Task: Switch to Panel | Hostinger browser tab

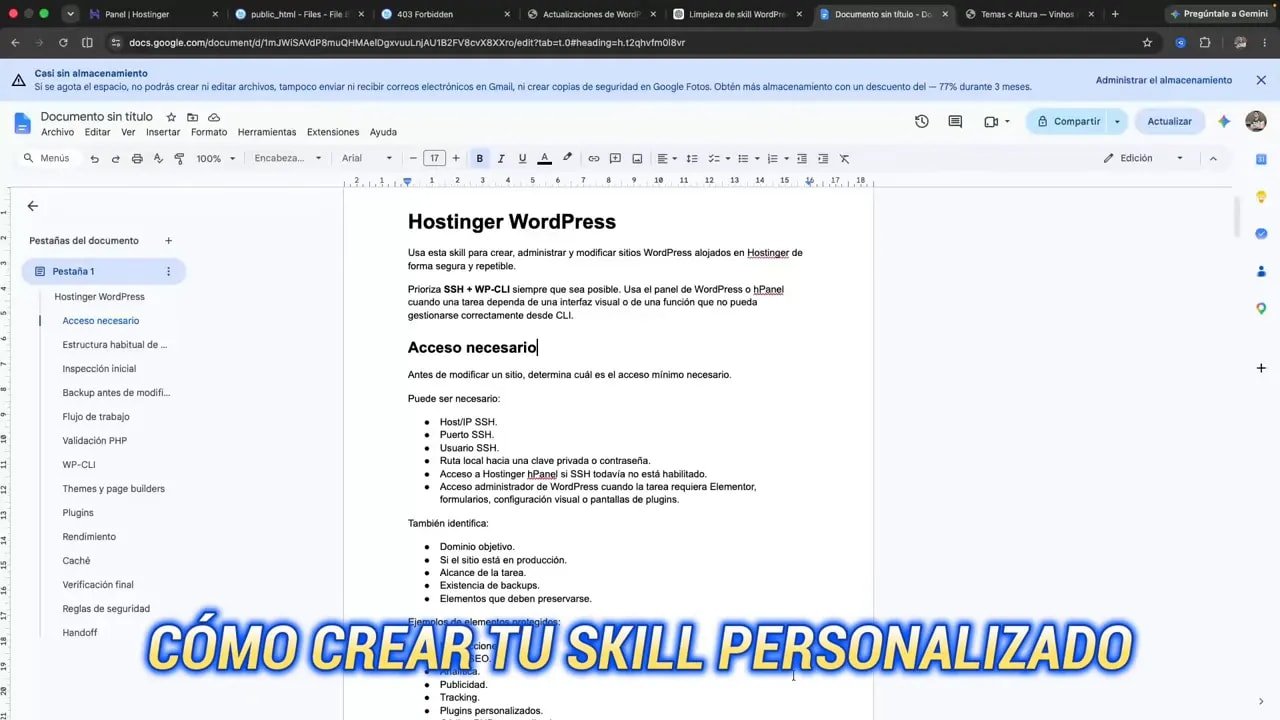Action: coord(152,14)
